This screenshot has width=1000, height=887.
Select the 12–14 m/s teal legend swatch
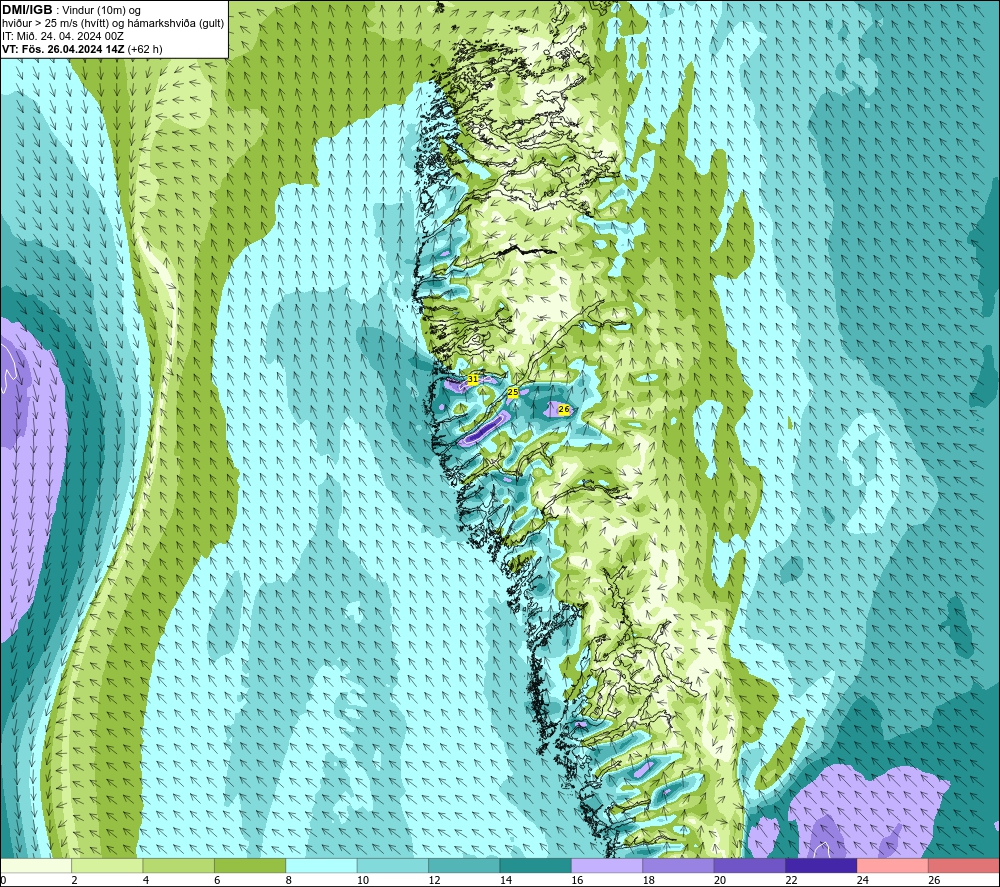464,866
